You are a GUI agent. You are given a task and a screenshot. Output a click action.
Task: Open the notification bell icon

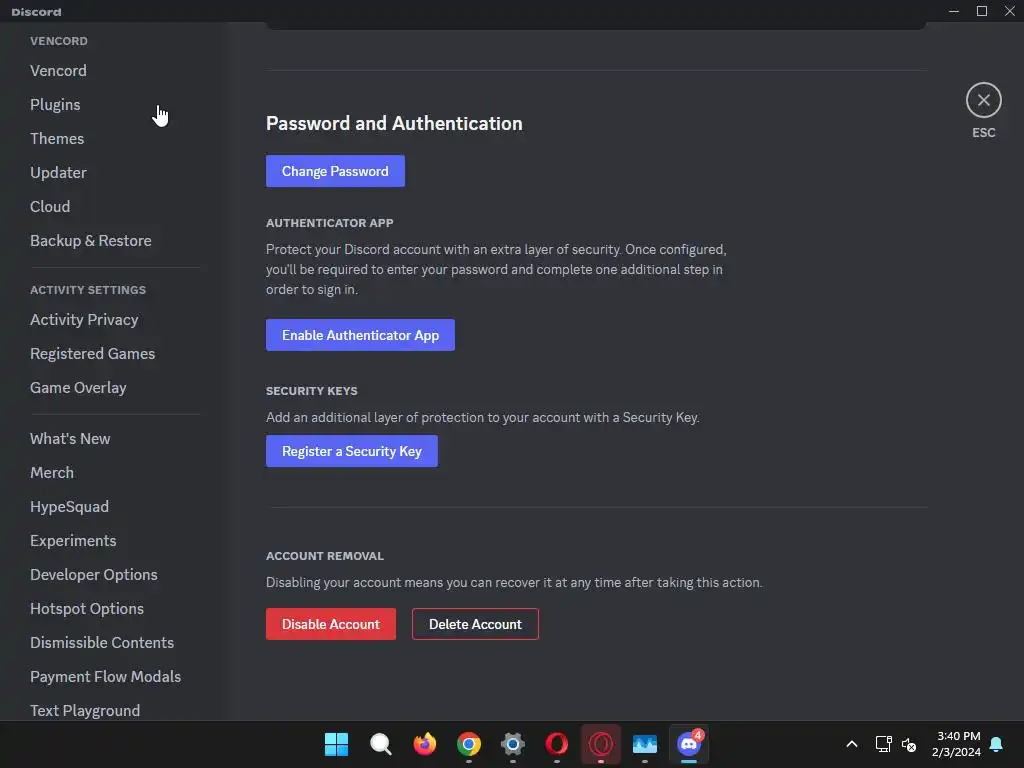(x=996, y=744)
